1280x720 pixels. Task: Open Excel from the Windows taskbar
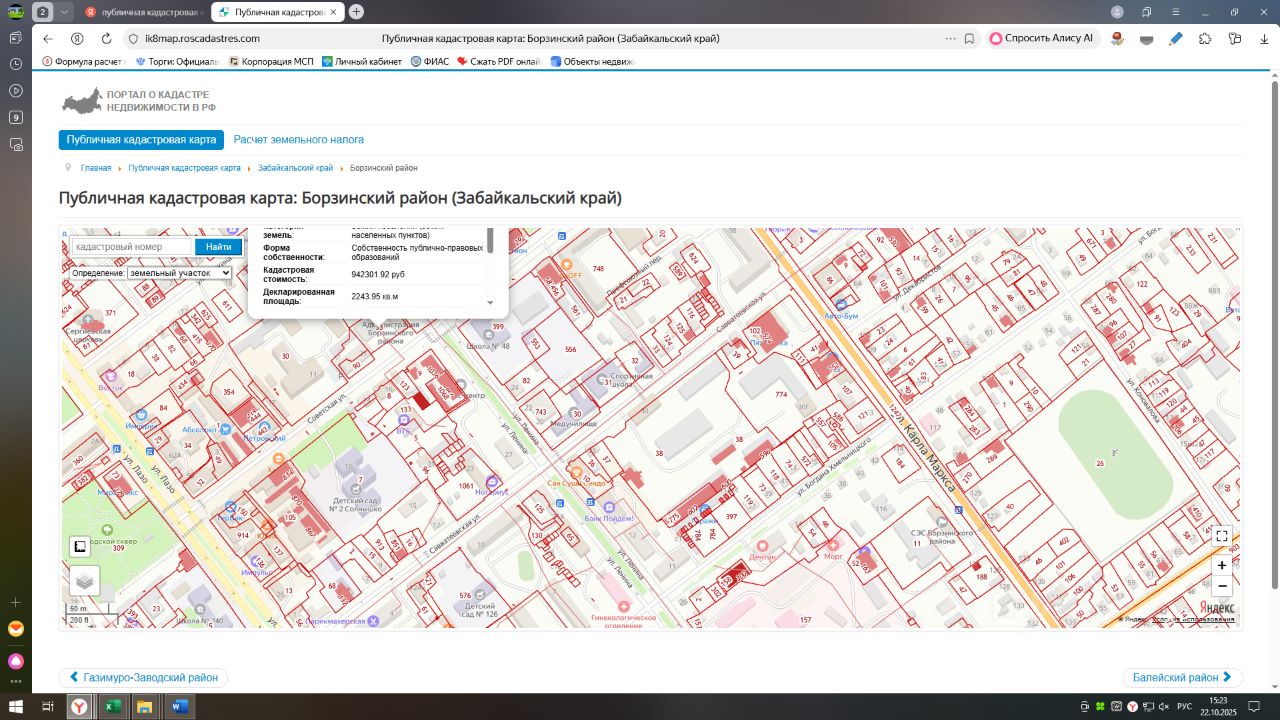pyautogui.click(x=112, y=707)
